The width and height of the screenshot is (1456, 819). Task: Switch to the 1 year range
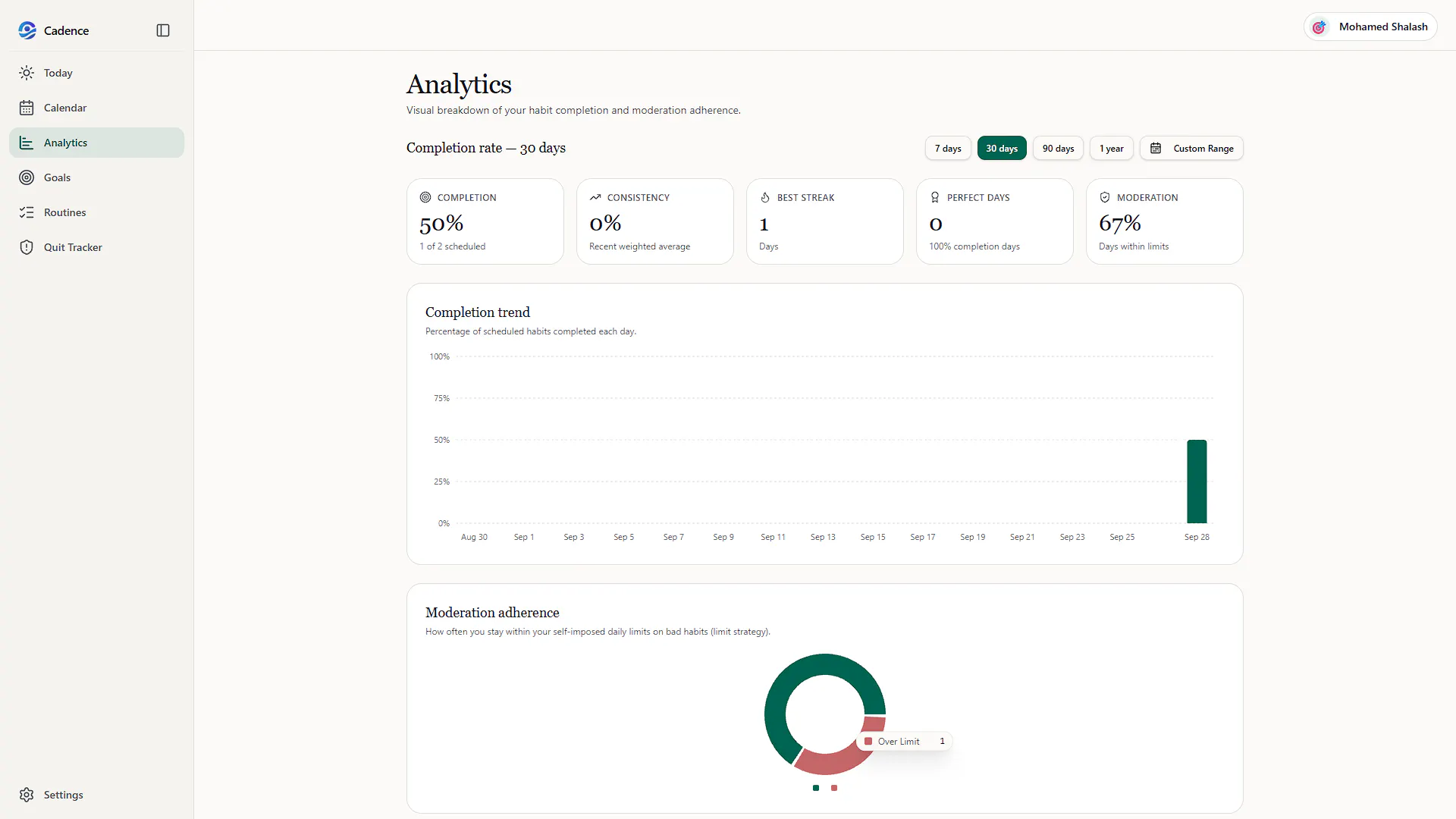point(1112,148)
